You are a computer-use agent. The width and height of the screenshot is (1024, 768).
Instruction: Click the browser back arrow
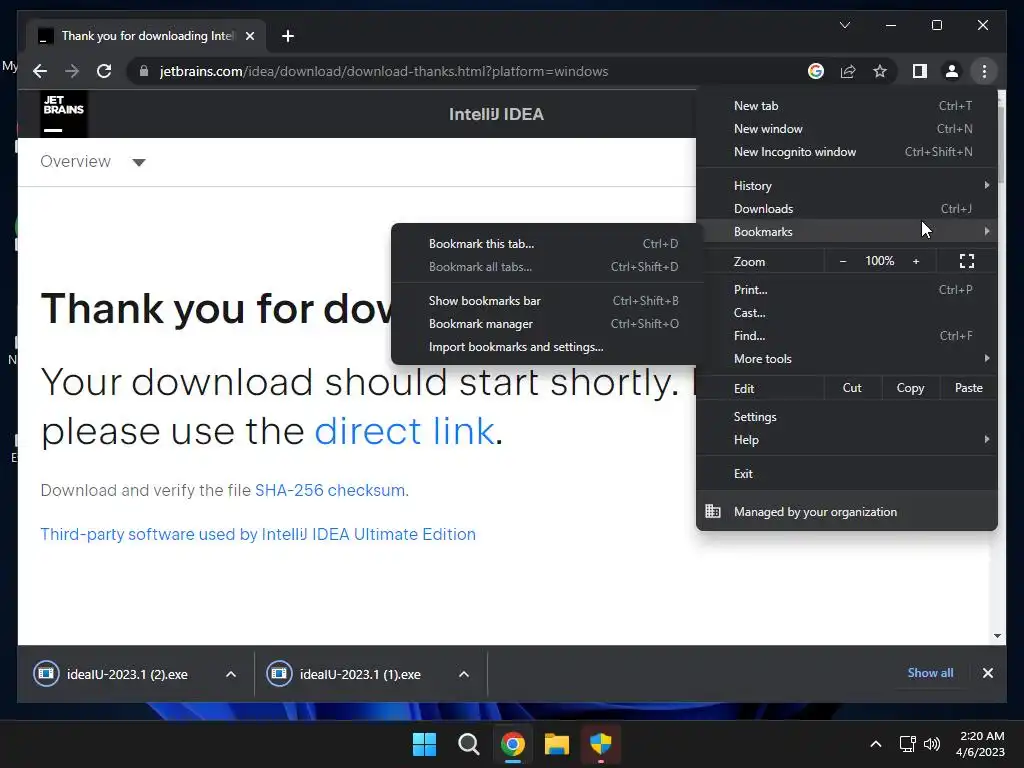40,71
